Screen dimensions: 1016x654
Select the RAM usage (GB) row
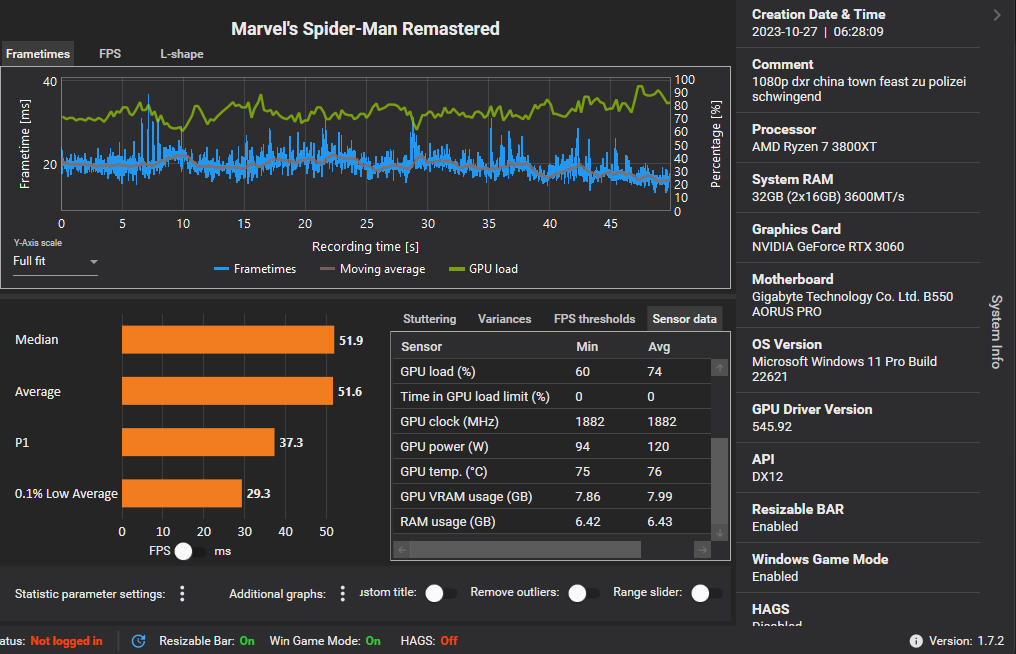[x=551, y=522]
